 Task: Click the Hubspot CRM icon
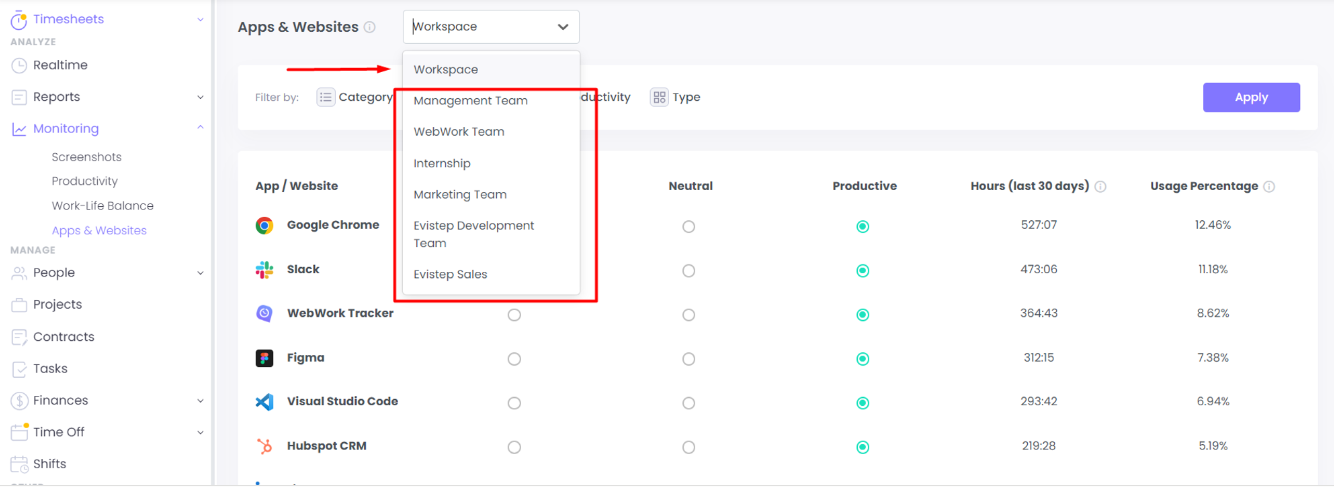coord(264,446)
